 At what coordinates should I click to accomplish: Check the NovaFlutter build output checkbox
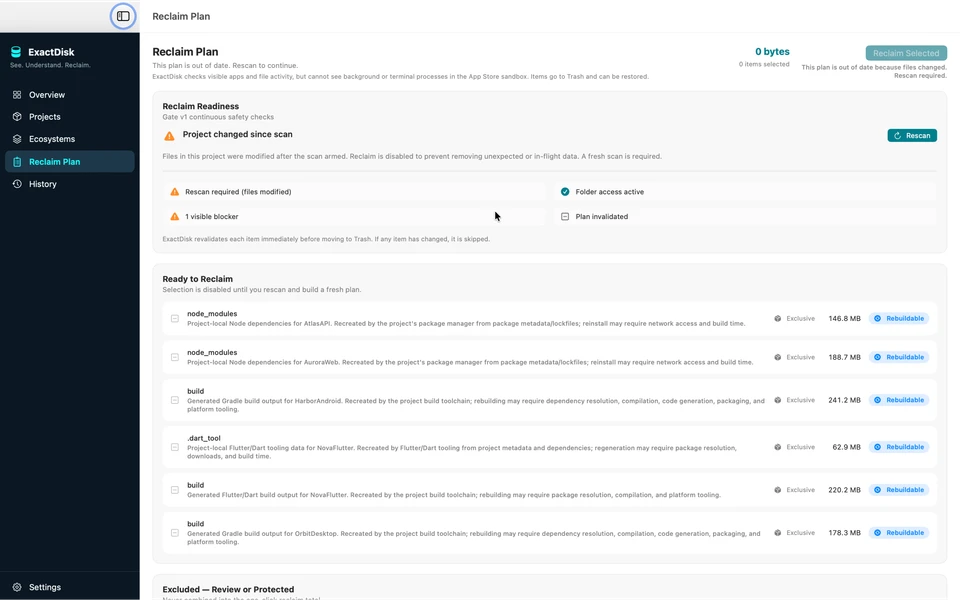(x=174, y=490)
